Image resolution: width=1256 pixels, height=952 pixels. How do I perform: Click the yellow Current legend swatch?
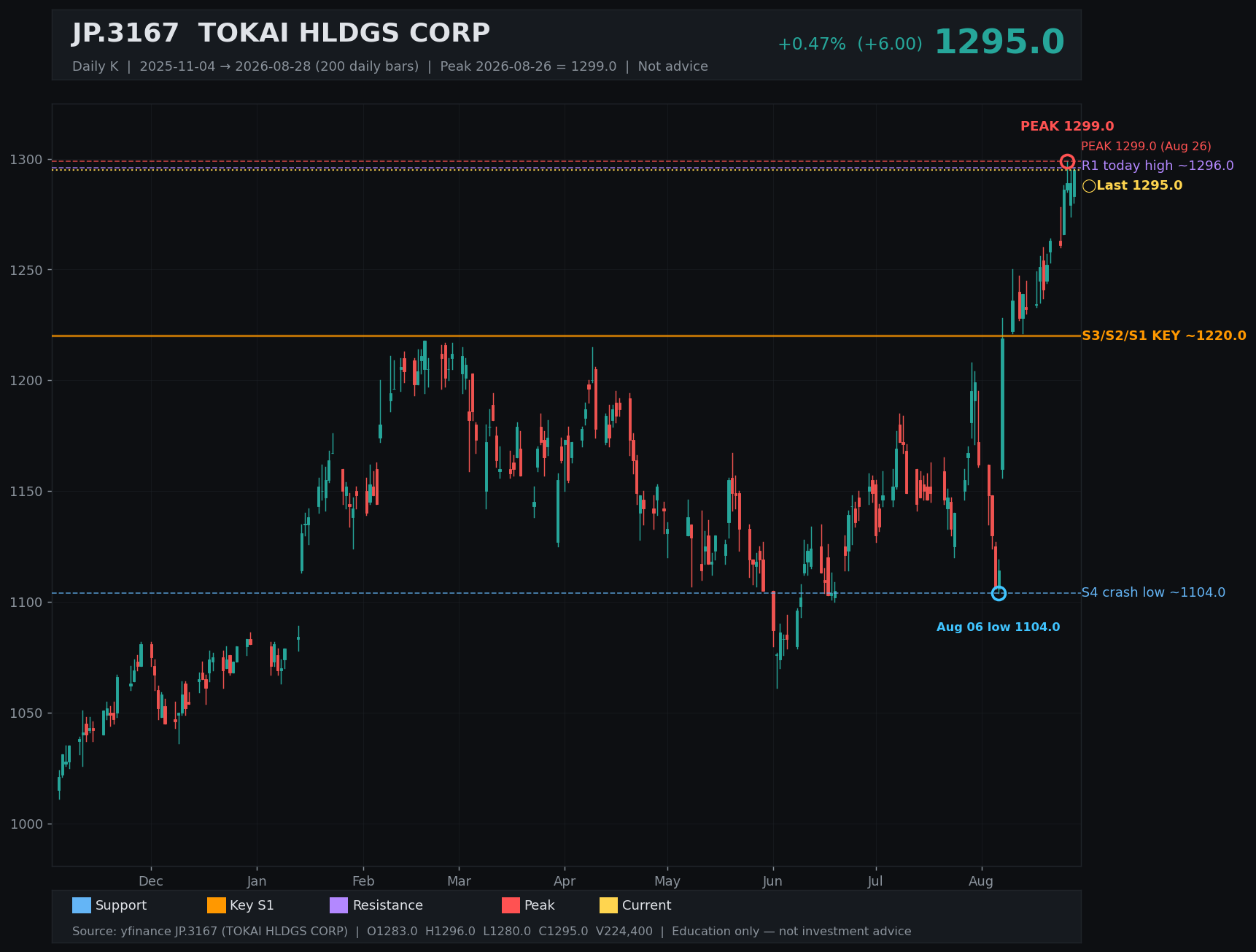tap(608, 905)
